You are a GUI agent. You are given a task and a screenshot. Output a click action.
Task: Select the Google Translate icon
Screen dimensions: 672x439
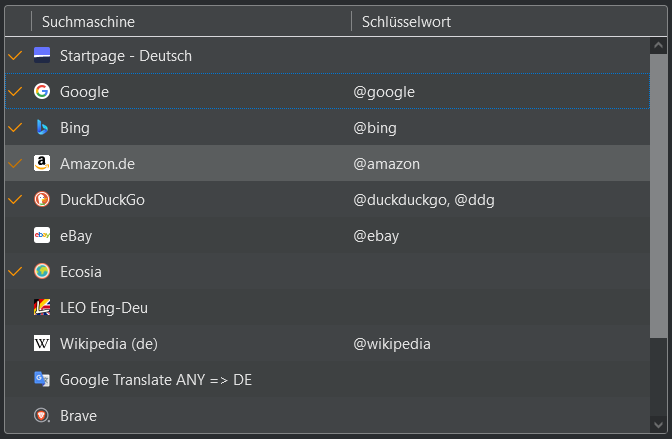(x=42, y=379)
